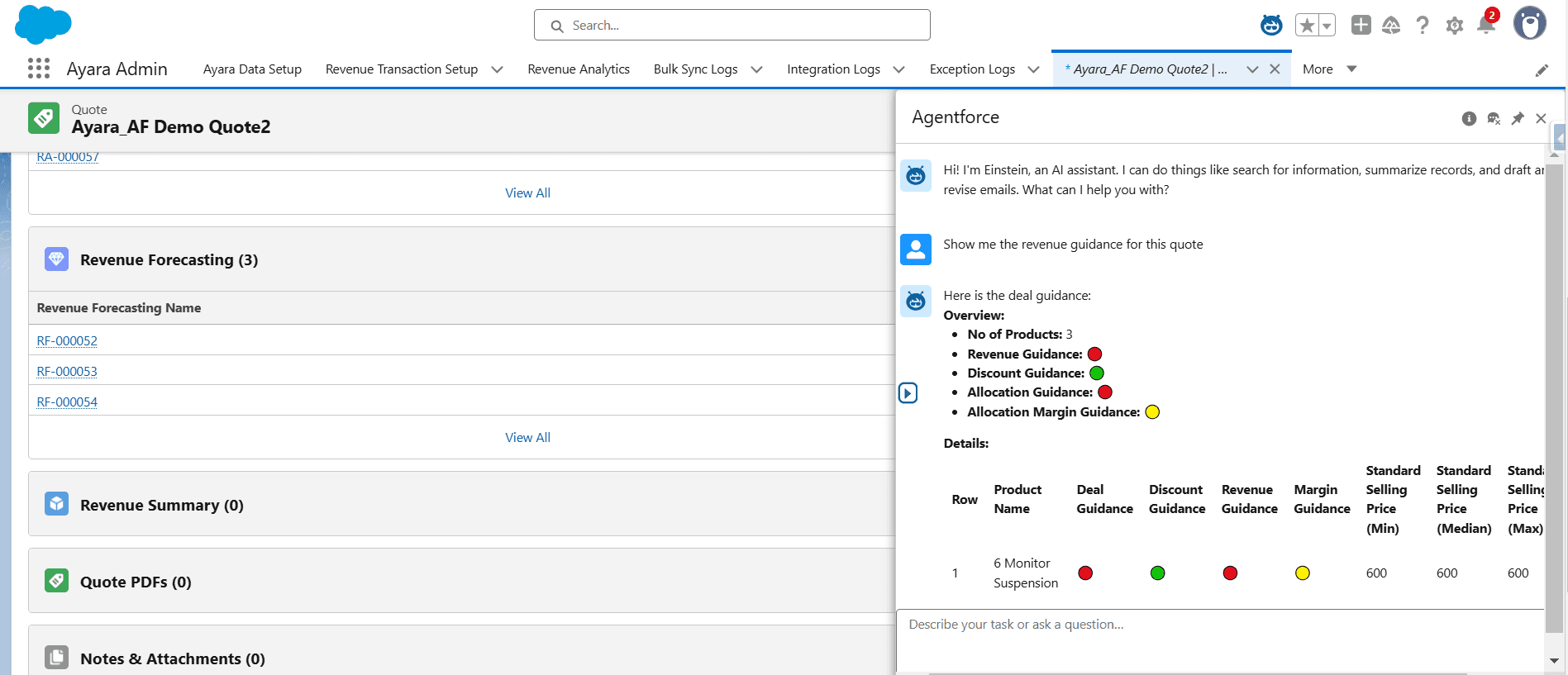This screenshot has width=1568, height=675.
Task: Open the Guidance Center cloud icon
Action: [1391, 26]
